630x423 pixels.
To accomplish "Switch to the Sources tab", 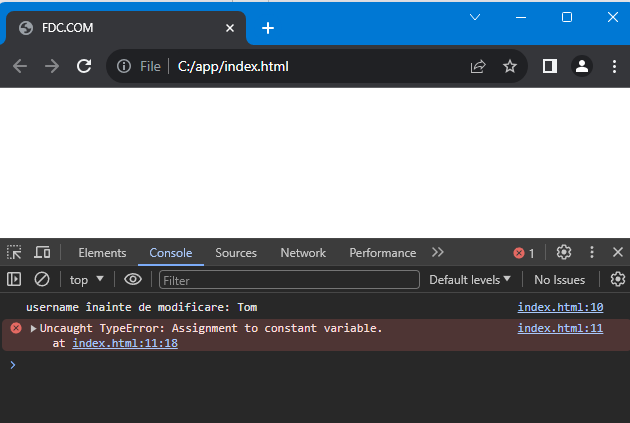I will [236, 253].
